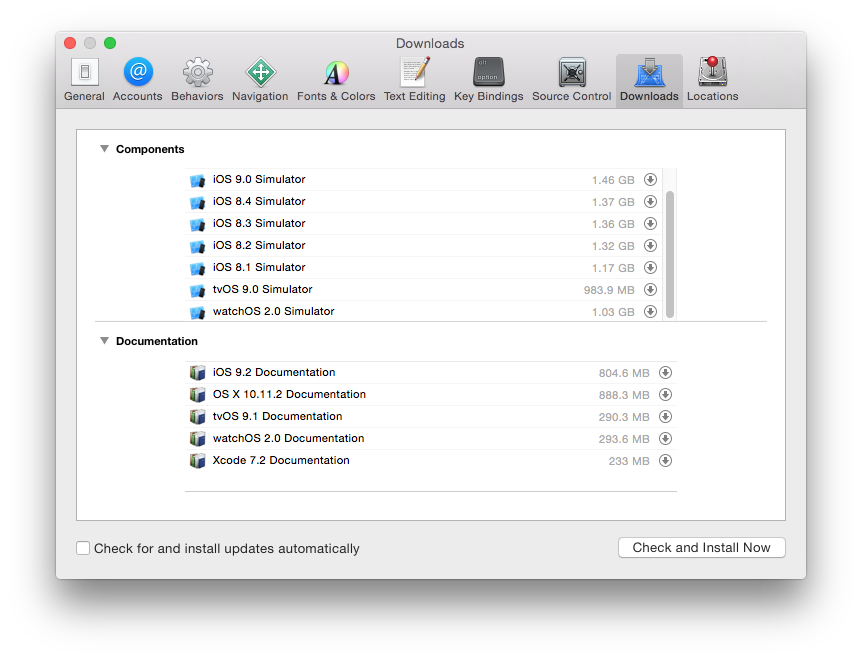
Task: Click the green zoom window button
Action: click(110, 43)
